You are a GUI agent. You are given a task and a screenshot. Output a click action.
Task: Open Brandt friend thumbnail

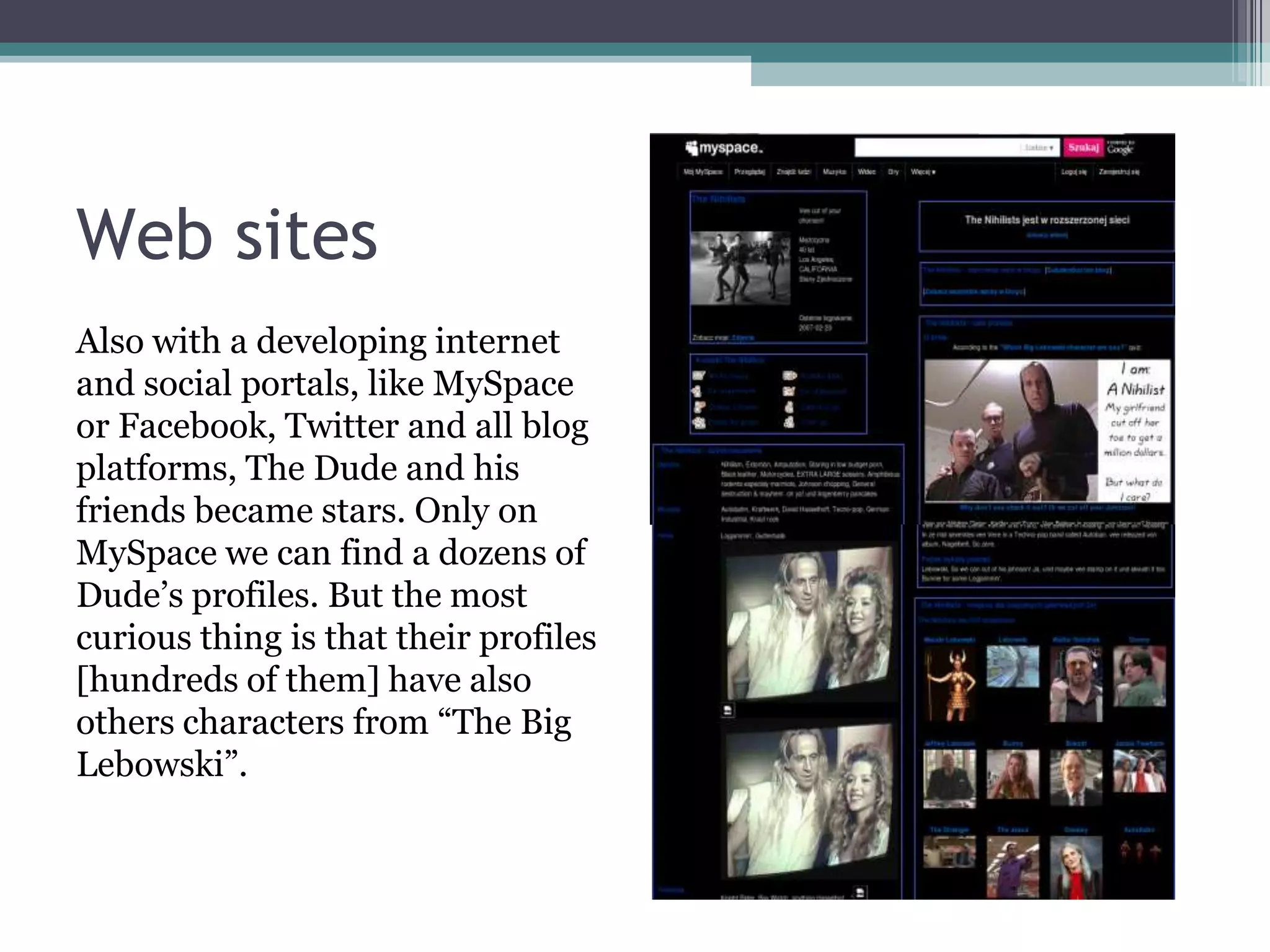click(x=1076, y=778)
